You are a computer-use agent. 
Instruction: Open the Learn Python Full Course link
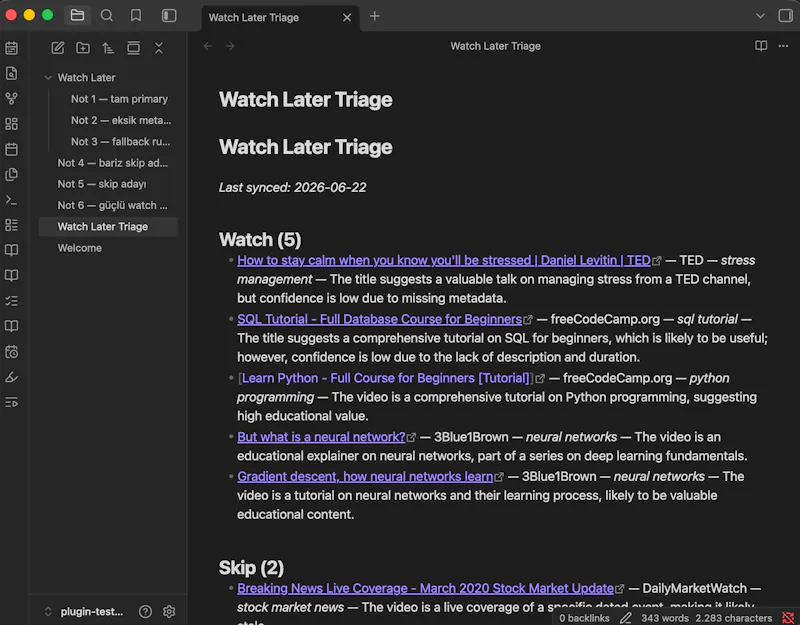[385, 378]
